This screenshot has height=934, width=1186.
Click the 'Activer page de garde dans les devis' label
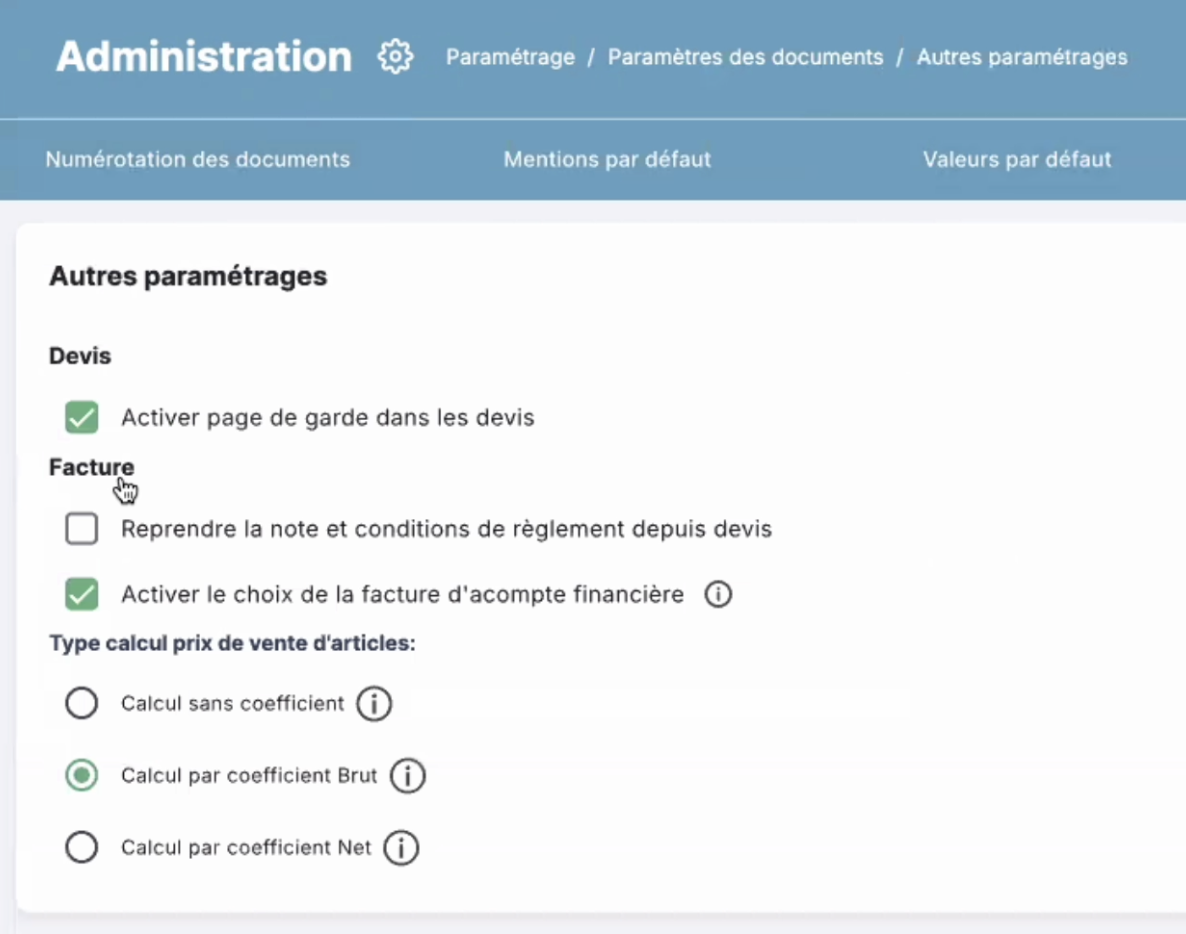click(328, 417)
